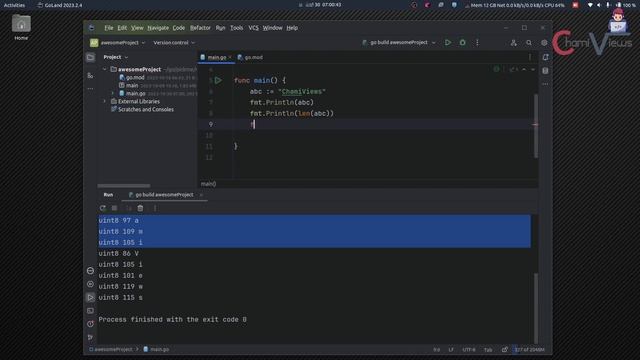640x360 pixels.
Task: Open the Refactor menu
Action: [200, 28]
